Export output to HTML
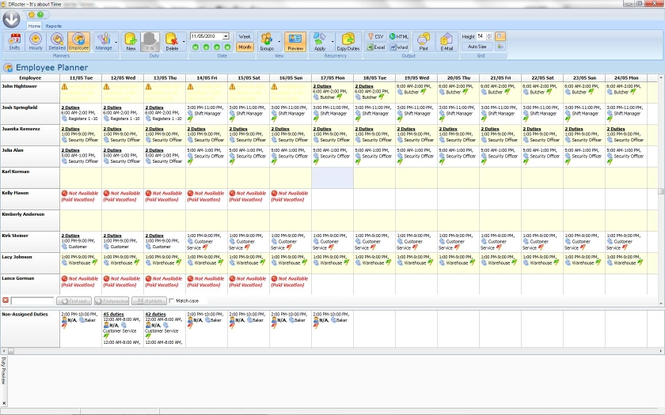This screenshot has height=415, width=665. point(399,37)
